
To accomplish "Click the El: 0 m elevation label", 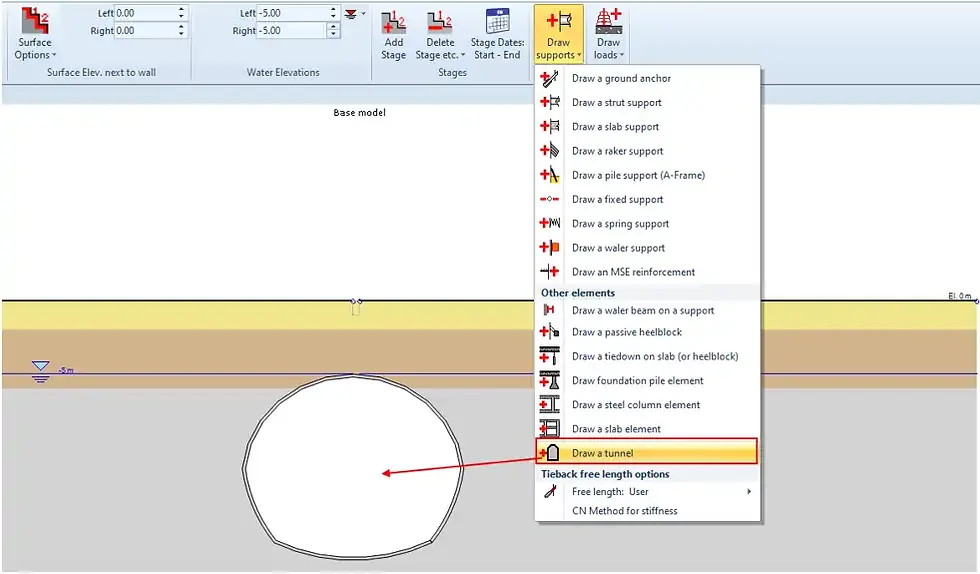I will click(959, 296).
